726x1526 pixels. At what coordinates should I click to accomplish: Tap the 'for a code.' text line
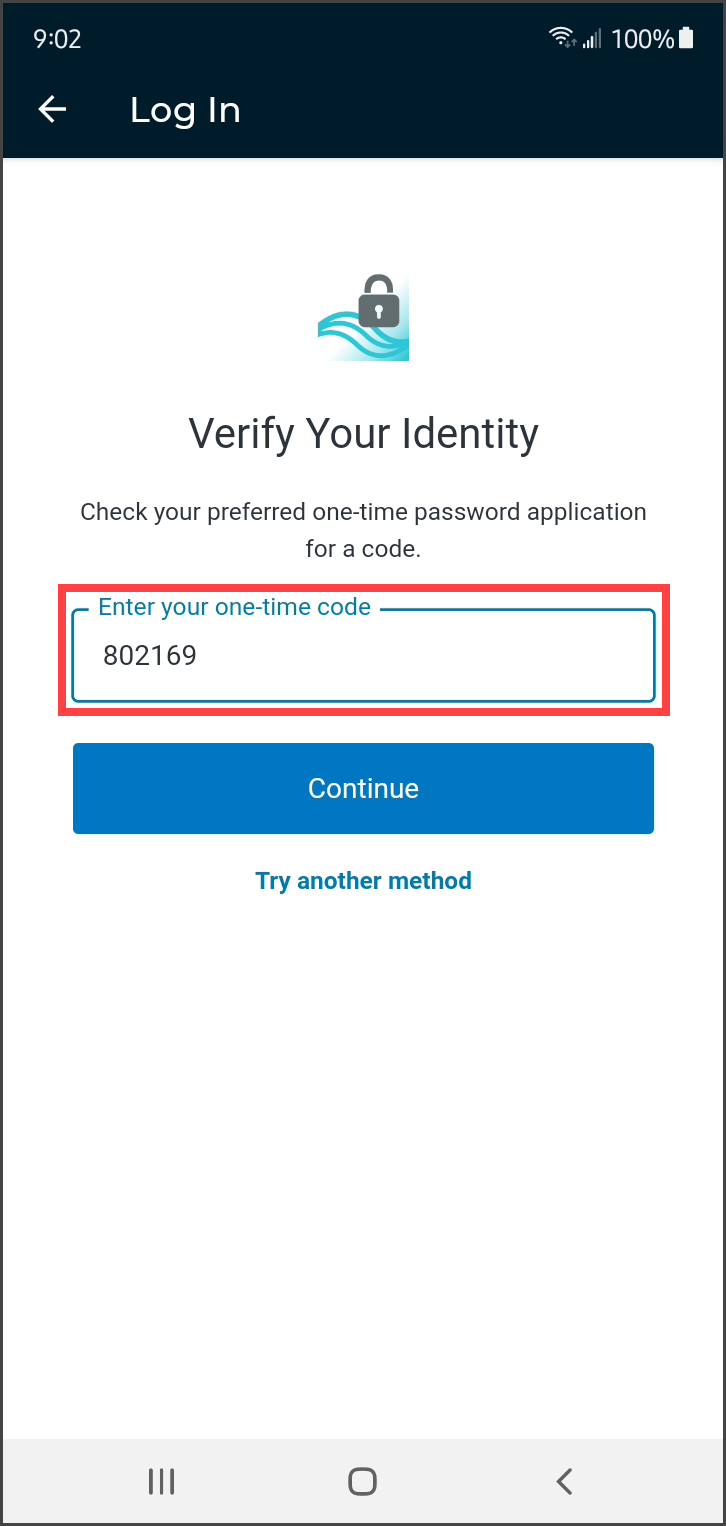point(363,549)
